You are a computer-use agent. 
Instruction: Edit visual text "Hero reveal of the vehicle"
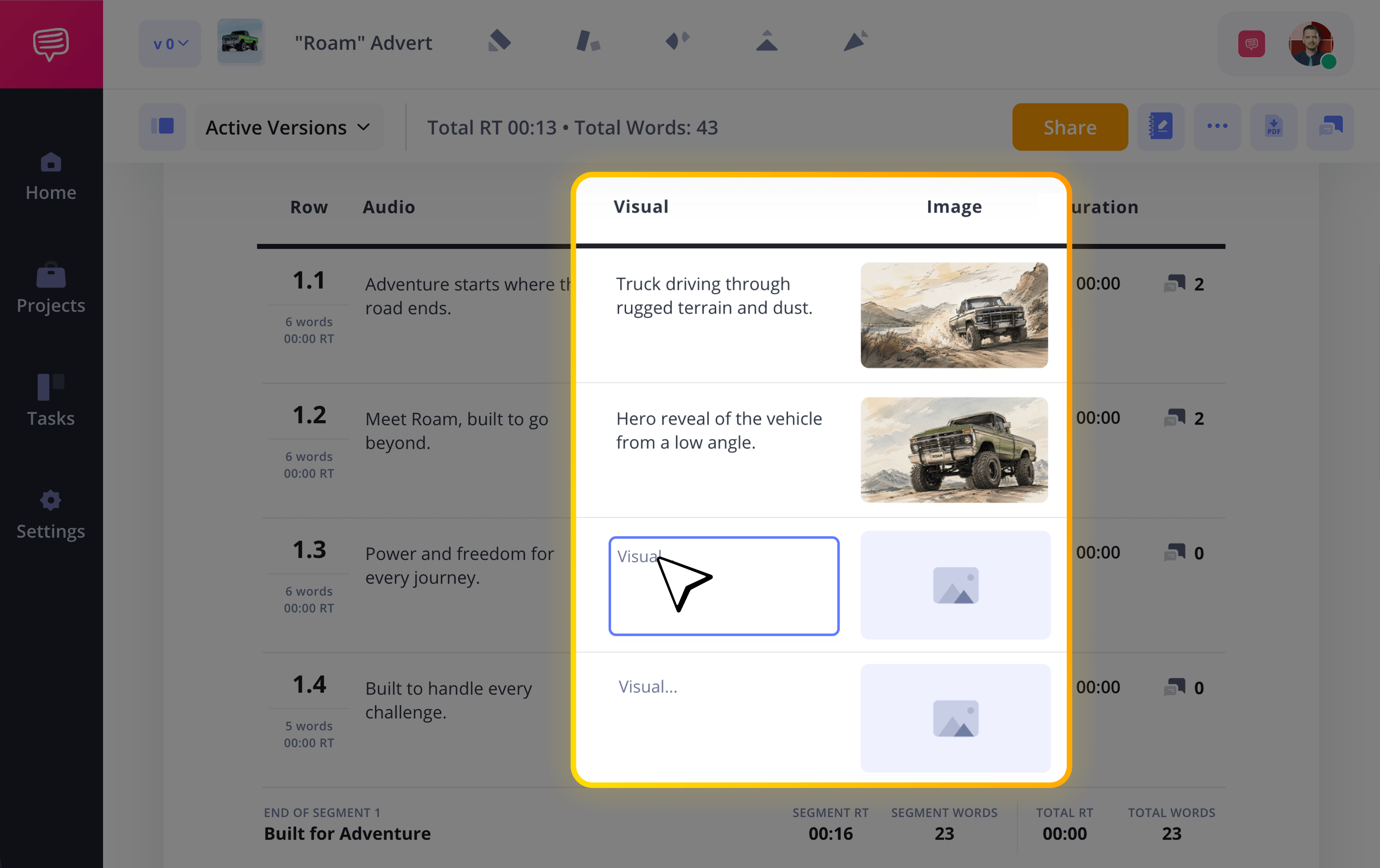719,430
